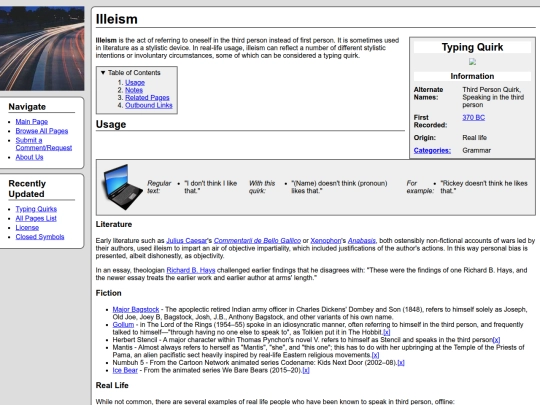Open the Major Bagstock link
The height and width of the screenshot is (405, 540).
coord(136,310)
